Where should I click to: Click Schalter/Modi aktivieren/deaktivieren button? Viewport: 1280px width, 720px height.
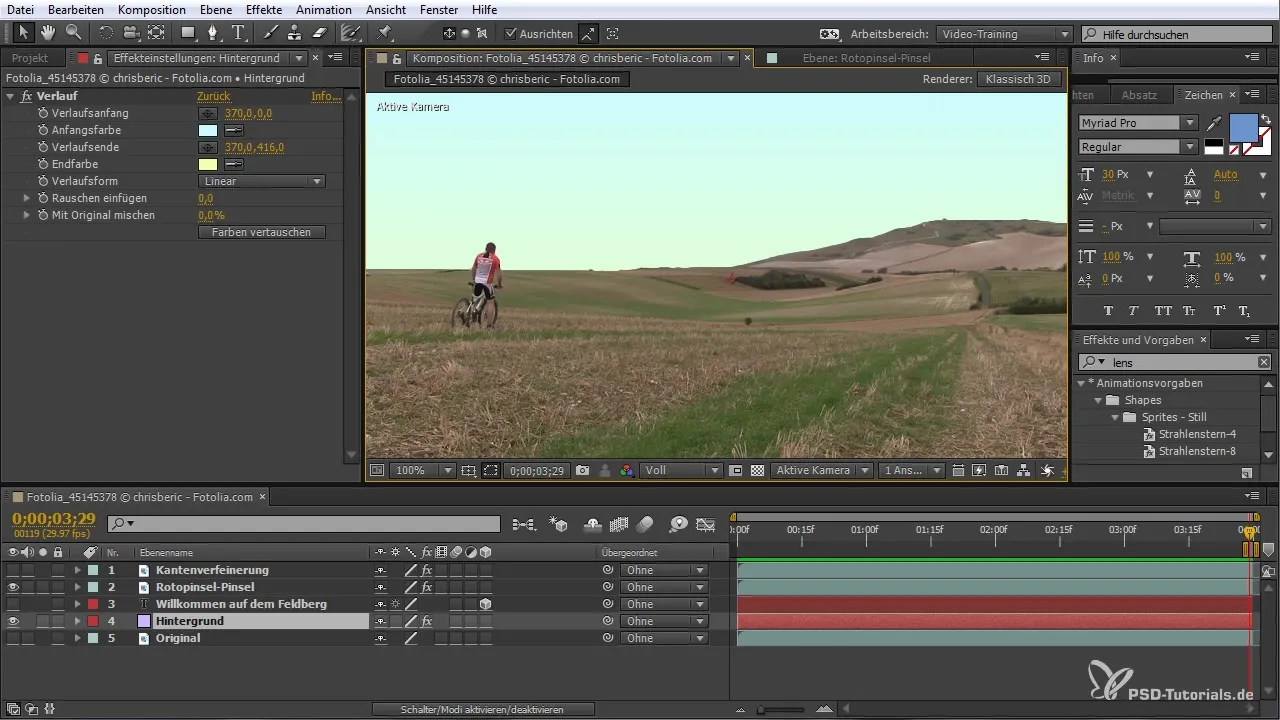pyautogui.click(x=483, y=709)
